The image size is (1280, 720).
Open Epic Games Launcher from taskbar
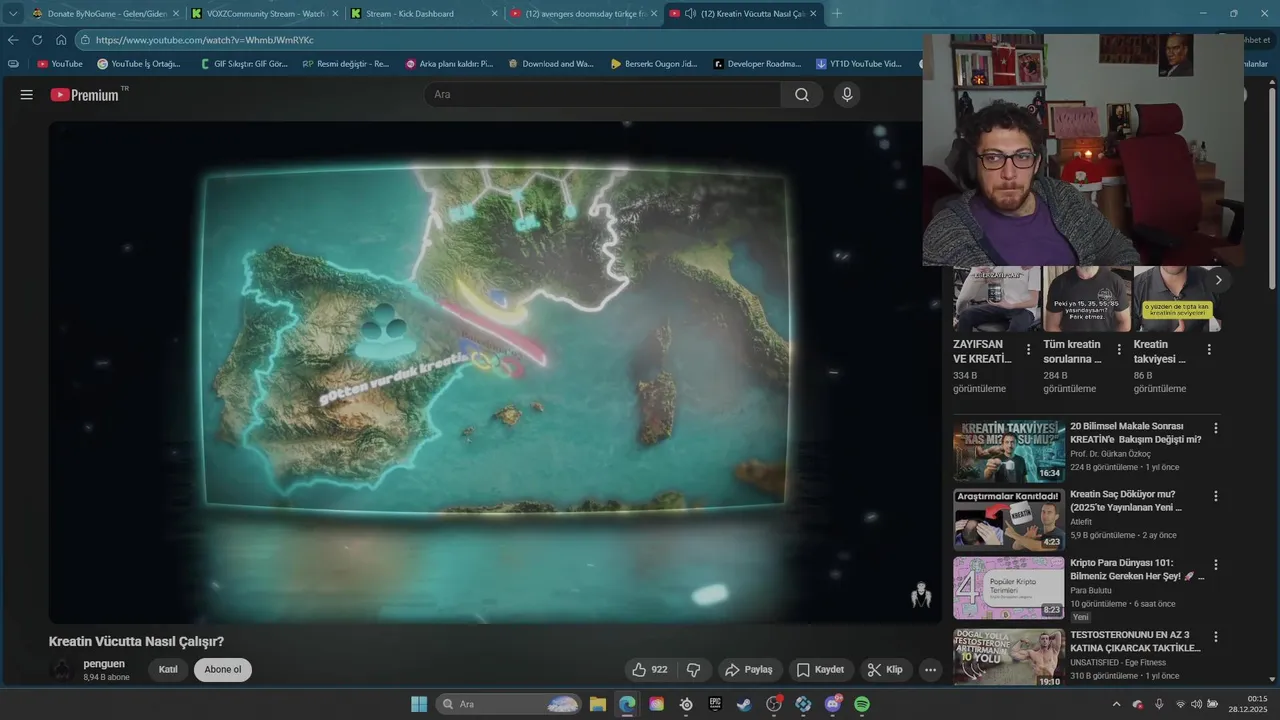(x=715, y=704)
